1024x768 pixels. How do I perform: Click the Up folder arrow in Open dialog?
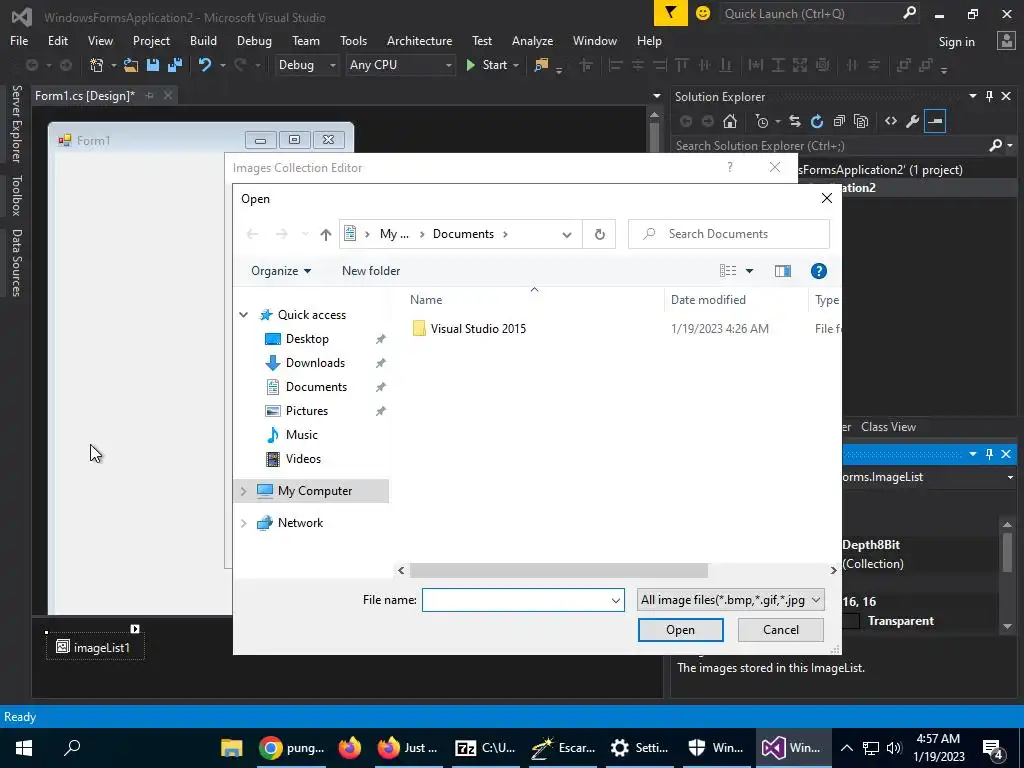tap(326, 234)
